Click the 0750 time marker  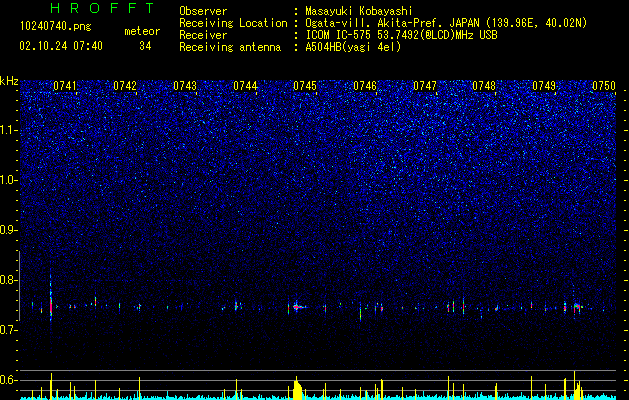coord(604,86)
